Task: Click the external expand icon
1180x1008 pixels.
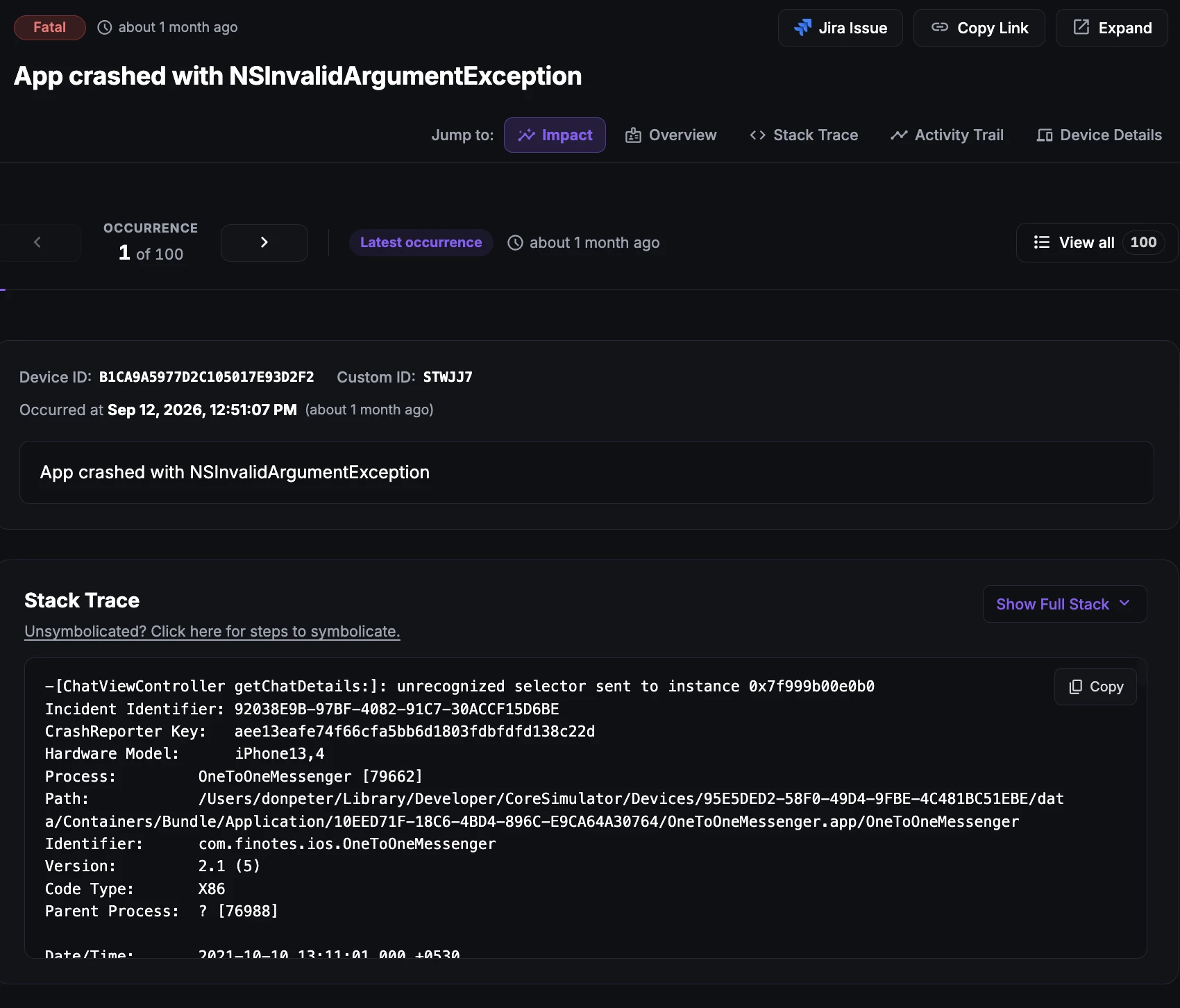Action: tap(1081, 27)
